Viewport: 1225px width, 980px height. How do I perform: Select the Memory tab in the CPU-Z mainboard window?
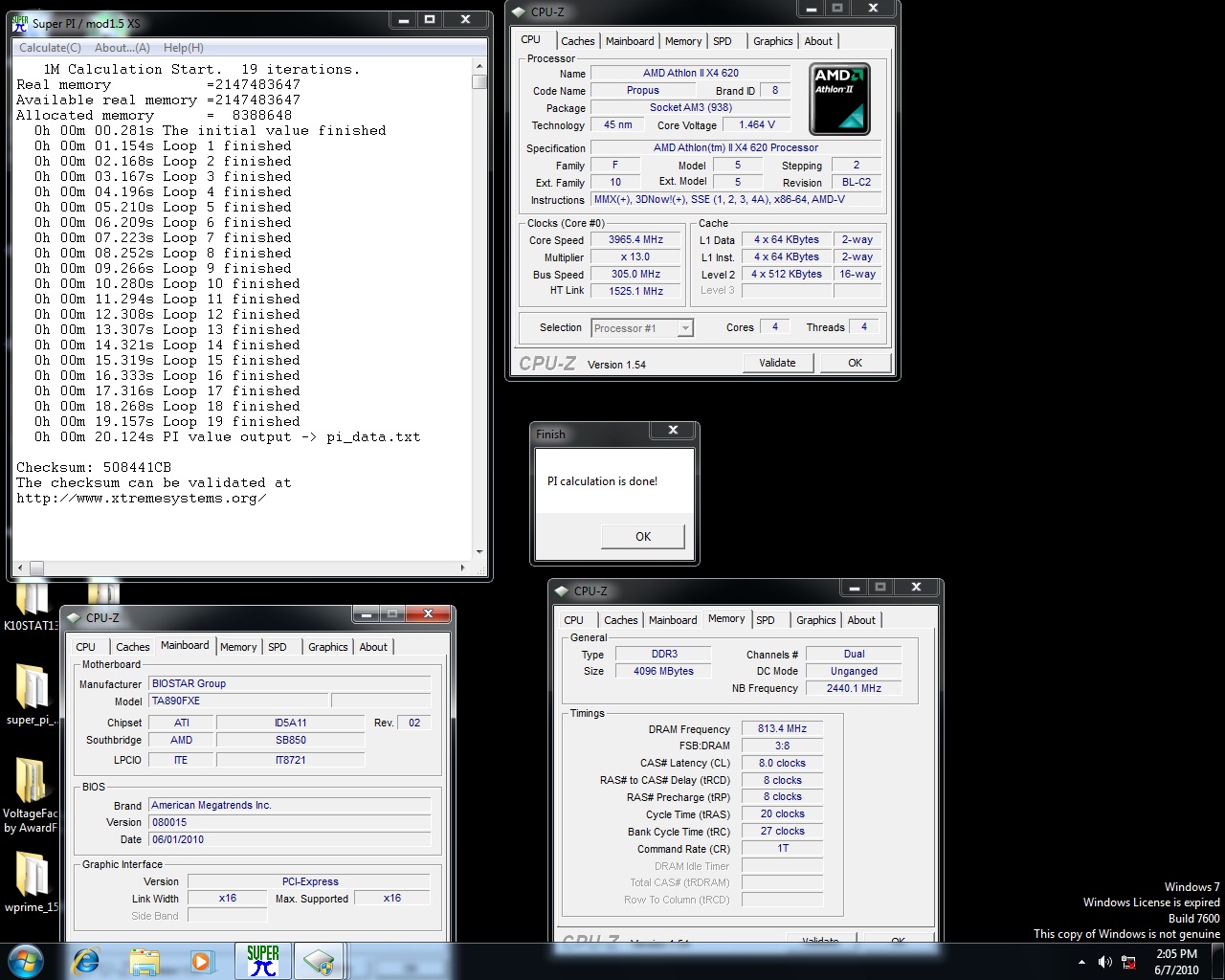point(238,647)
